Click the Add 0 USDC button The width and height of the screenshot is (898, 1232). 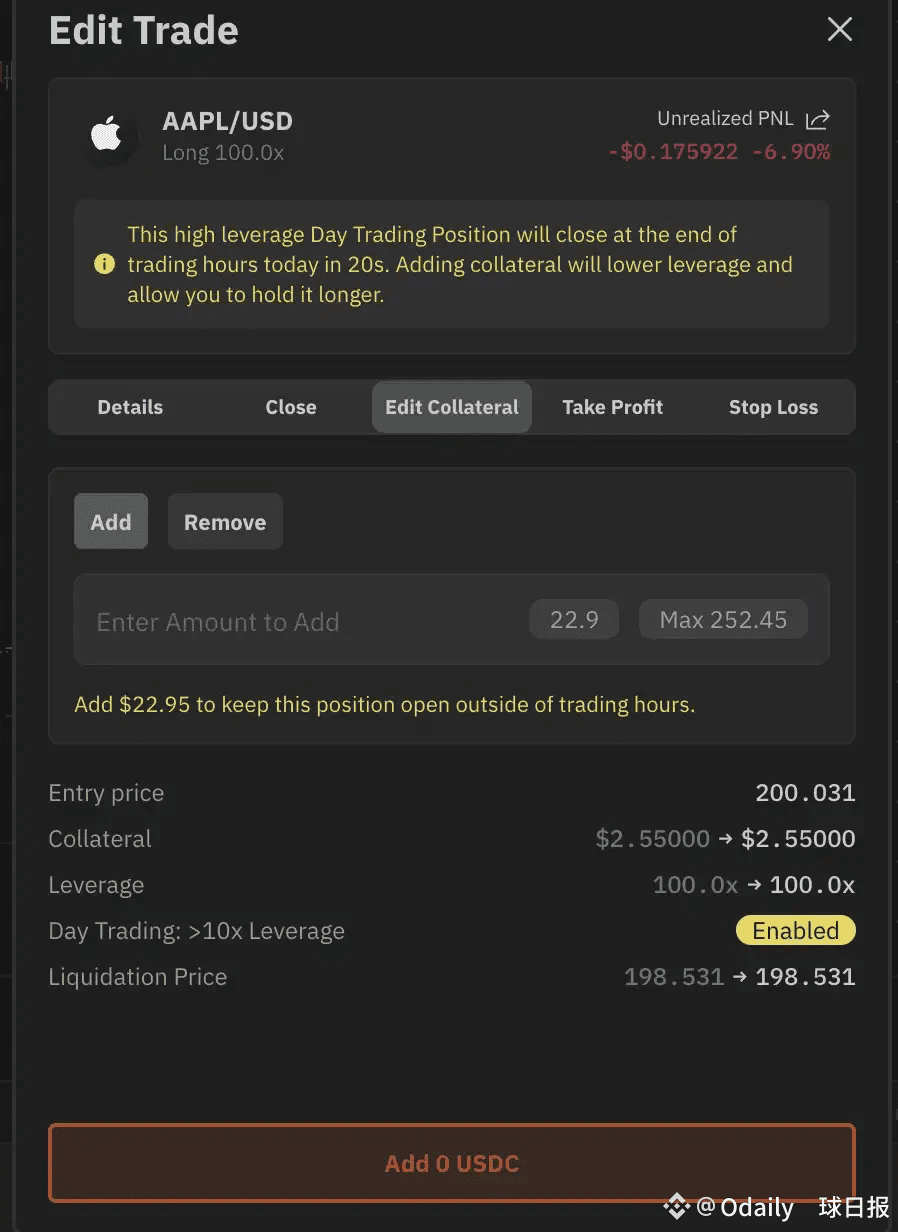(x=452, y=1164)
